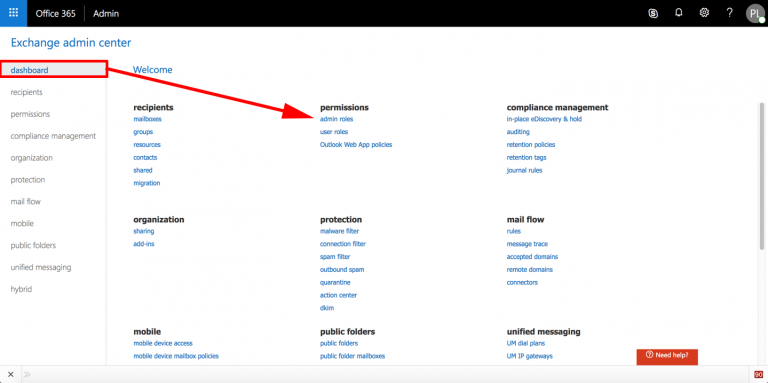This screenshot has height=383, width=768.
Task: Click the compliance management section heading
Action: [557, 107]
